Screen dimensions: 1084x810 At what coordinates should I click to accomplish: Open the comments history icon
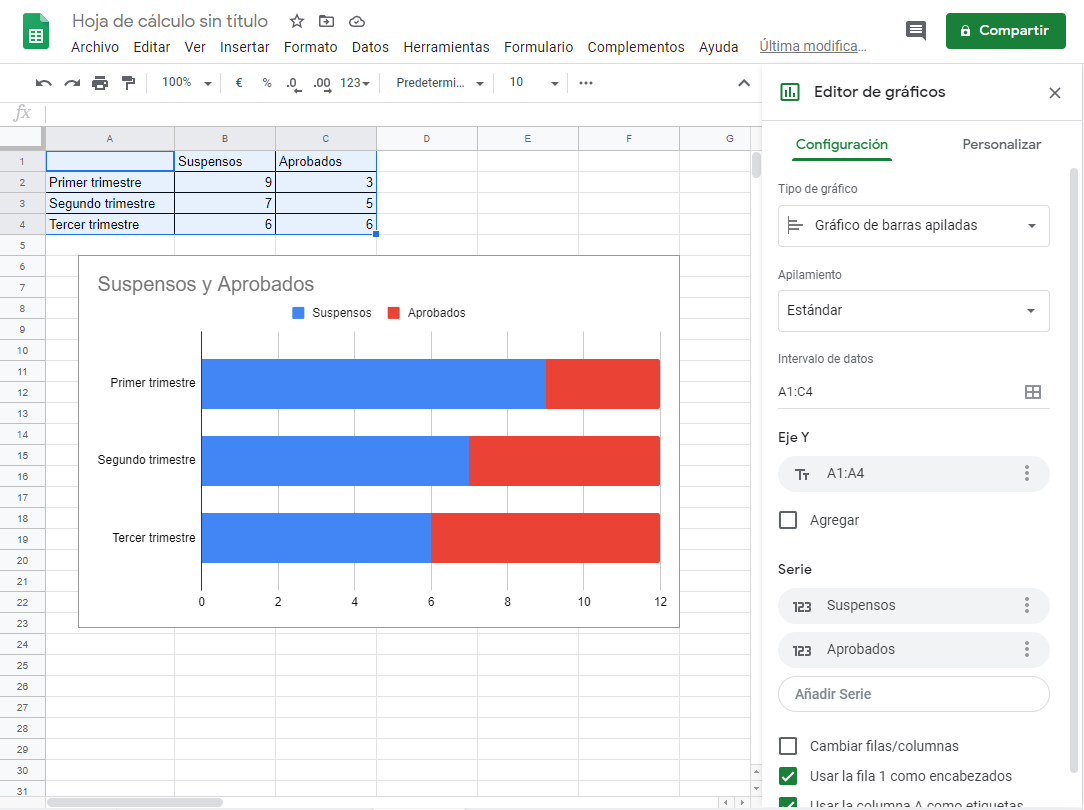tap(916, 31)
